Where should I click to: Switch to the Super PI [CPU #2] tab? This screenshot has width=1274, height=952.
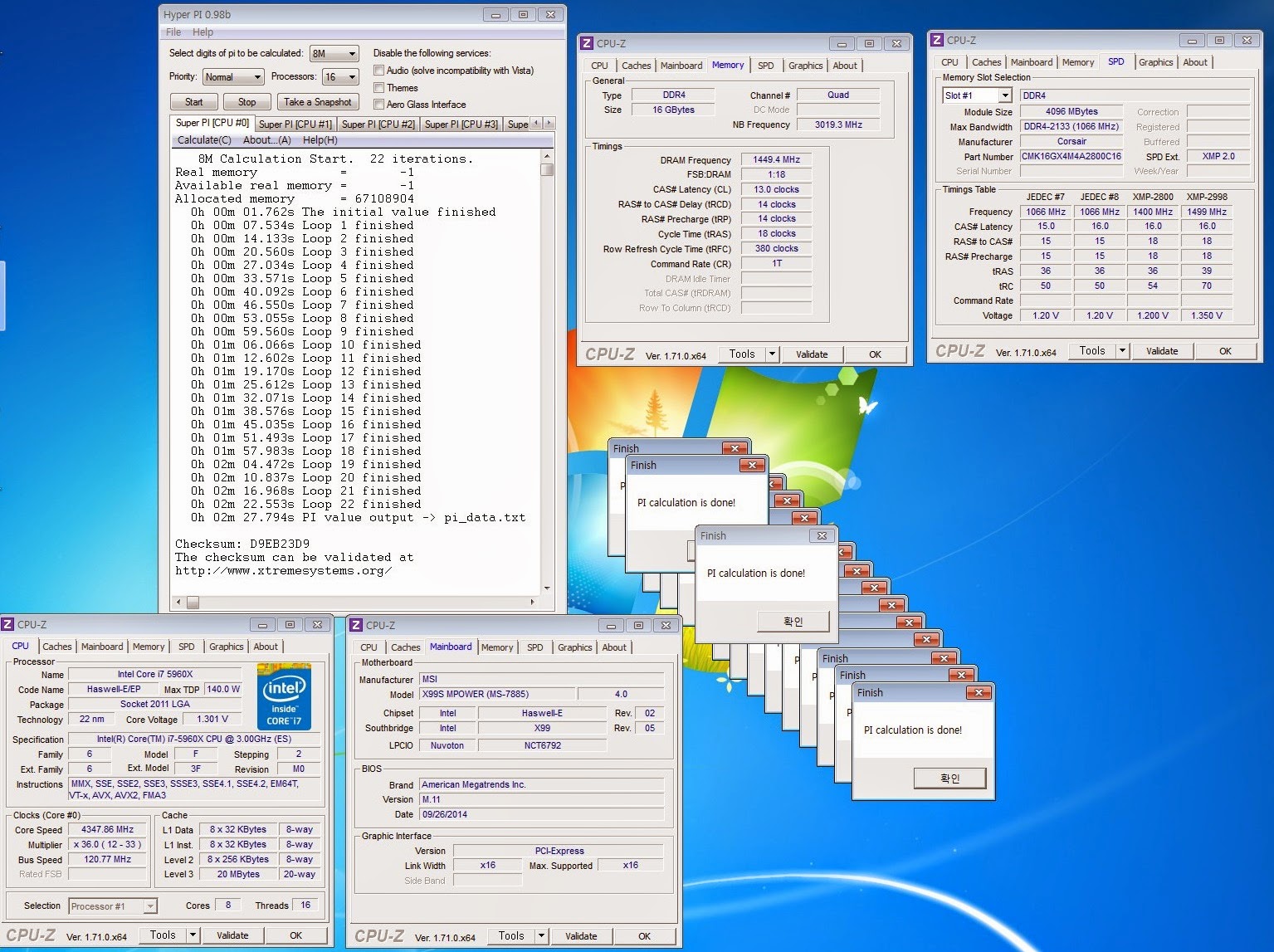(378, 124)
